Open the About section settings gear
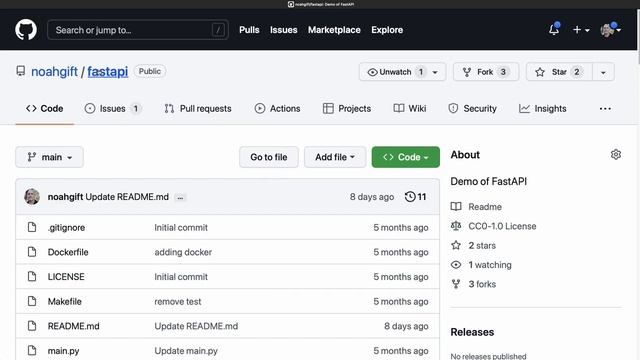Viewport: 640px width, 360px height. click(616, 155)
